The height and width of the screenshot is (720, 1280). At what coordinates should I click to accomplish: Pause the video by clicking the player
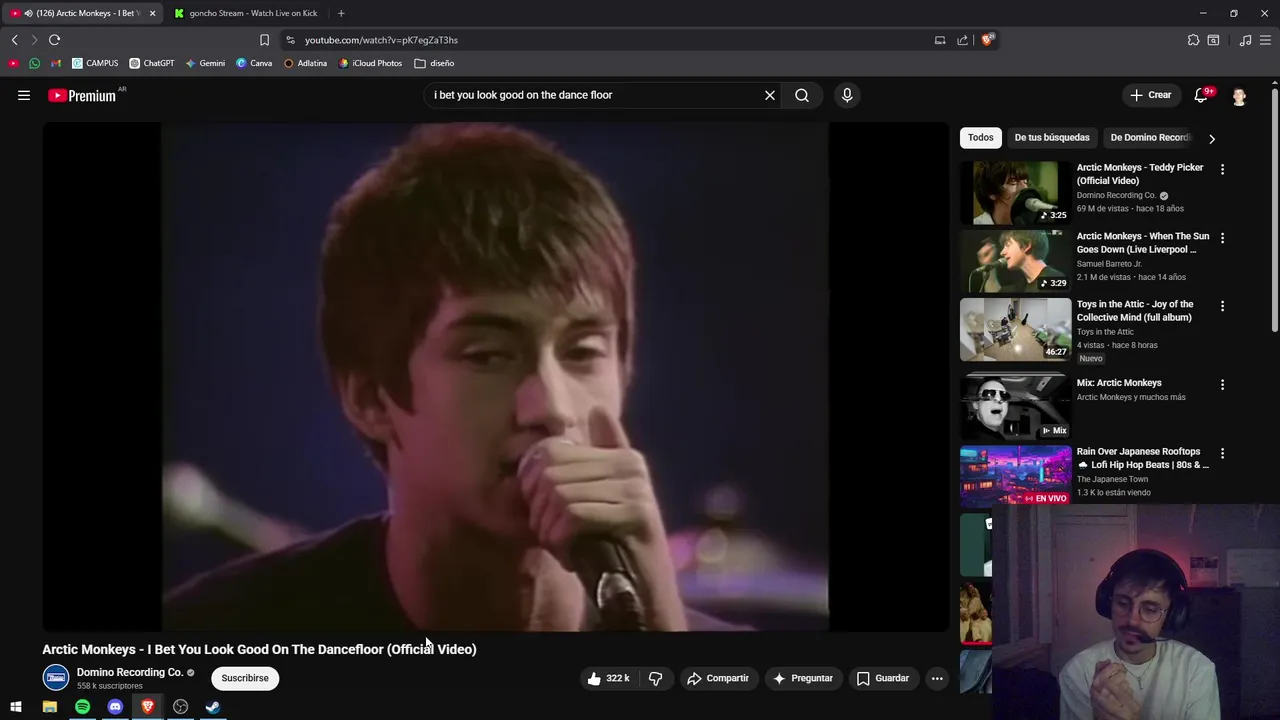(x=495, y=377)
